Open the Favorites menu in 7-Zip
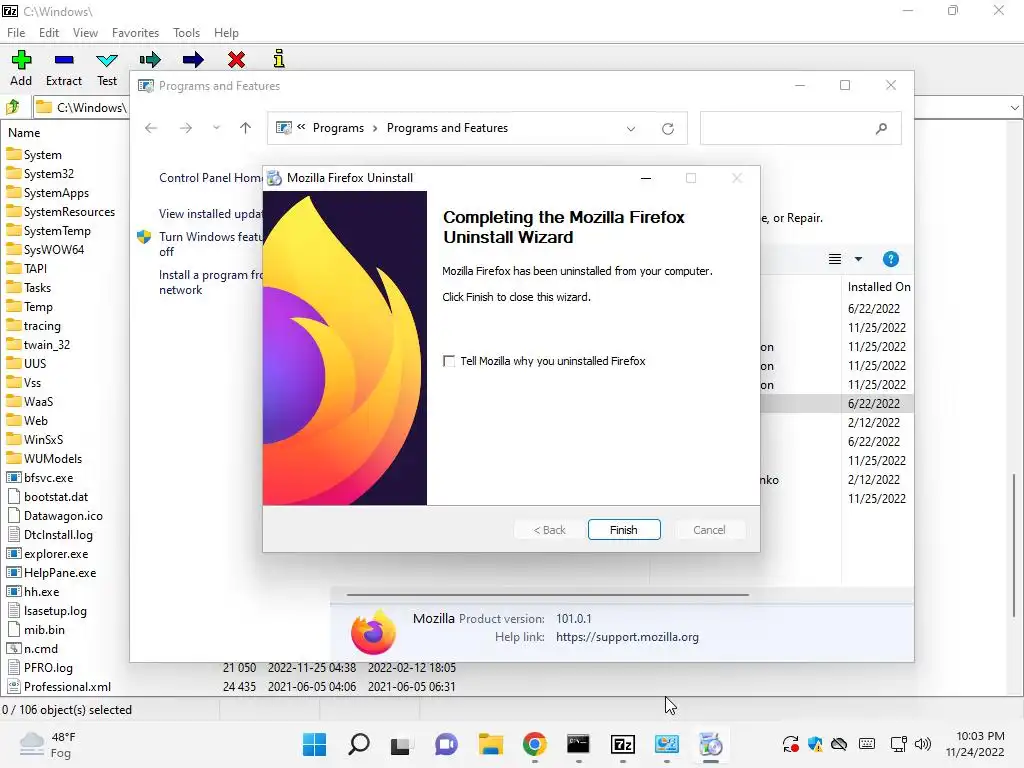1024x768 pixels. point(135,33)
